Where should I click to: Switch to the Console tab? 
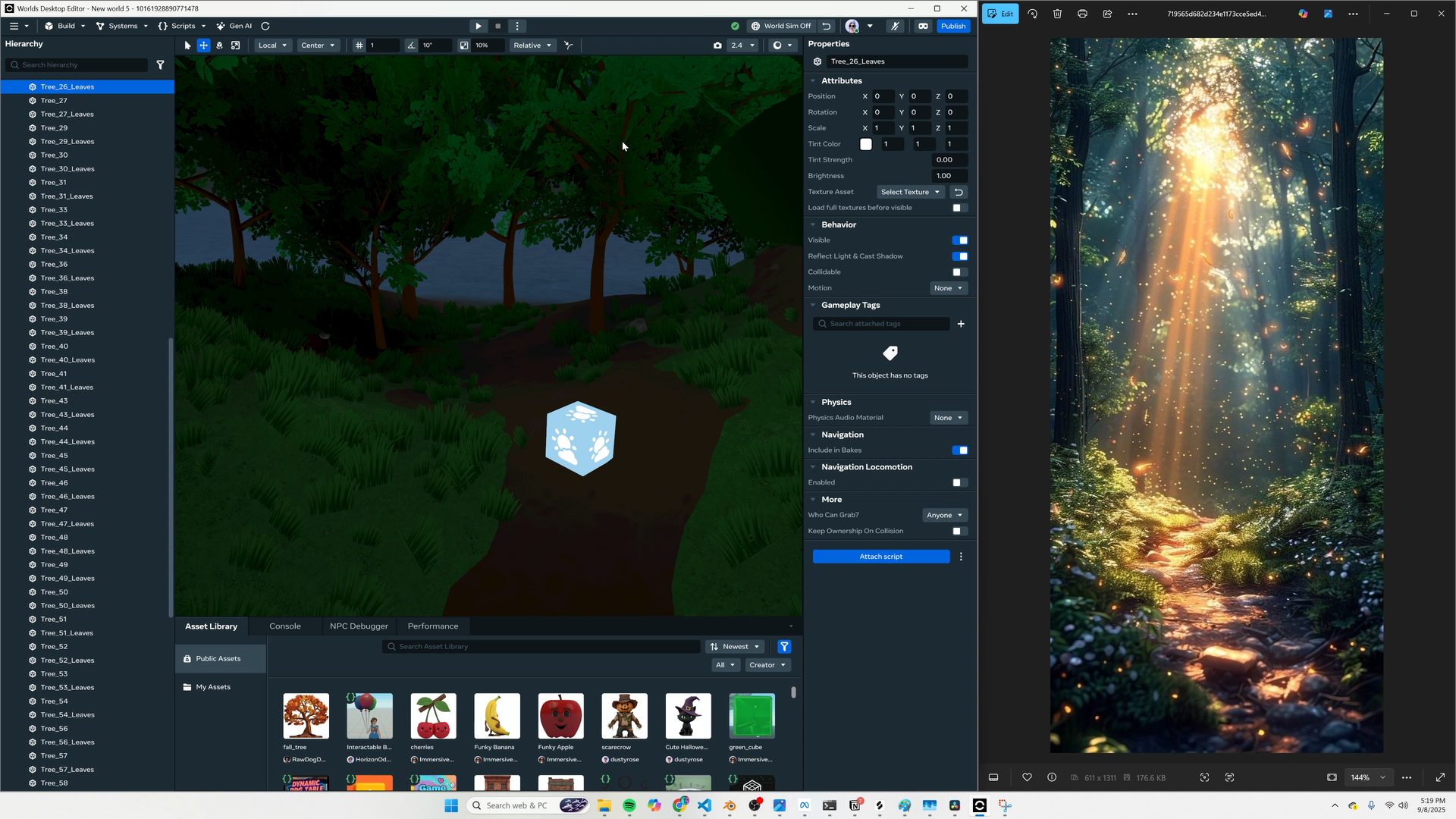pos(285,626)
